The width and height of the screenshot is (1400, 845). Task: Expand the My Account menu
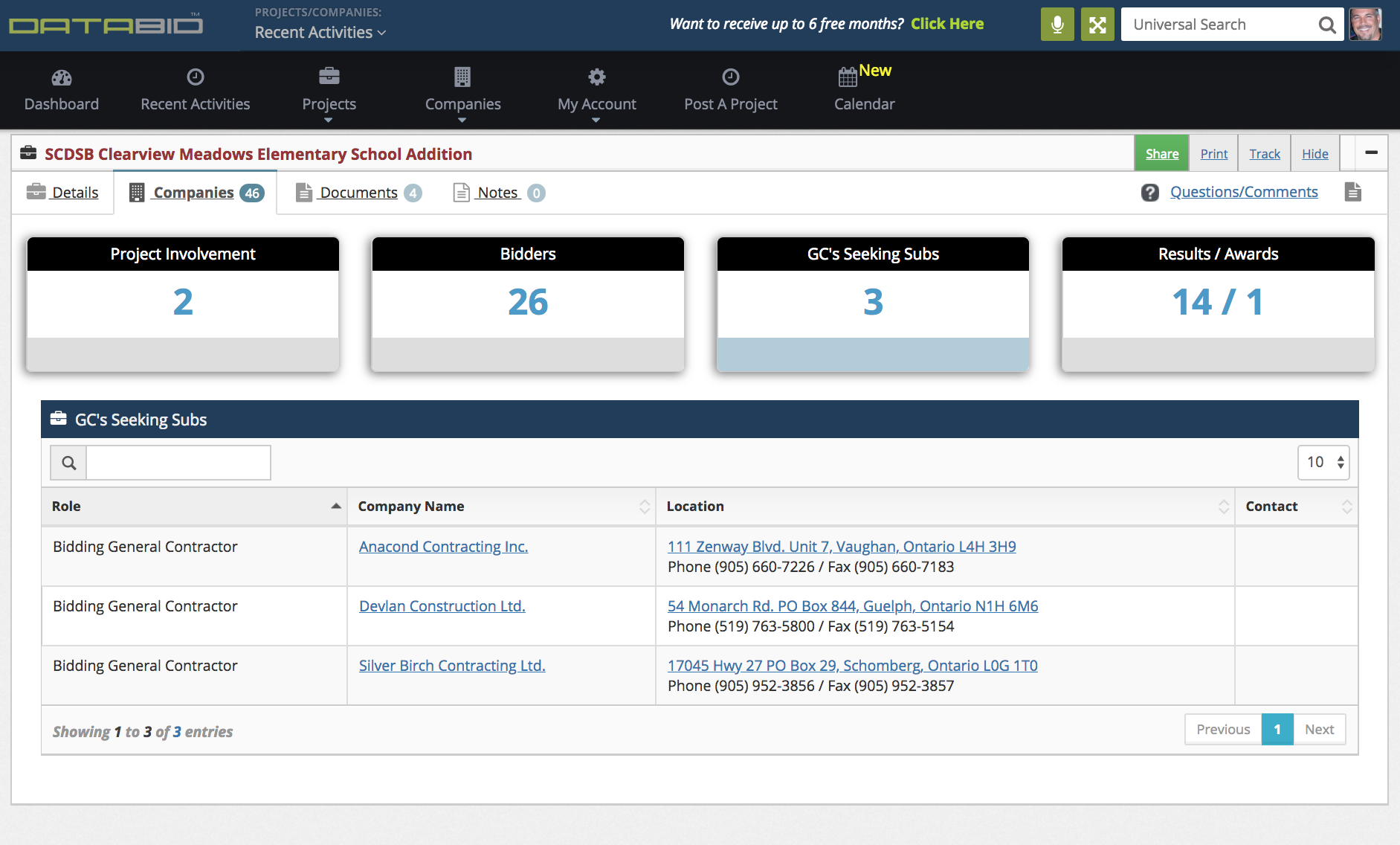coord(597,93)
